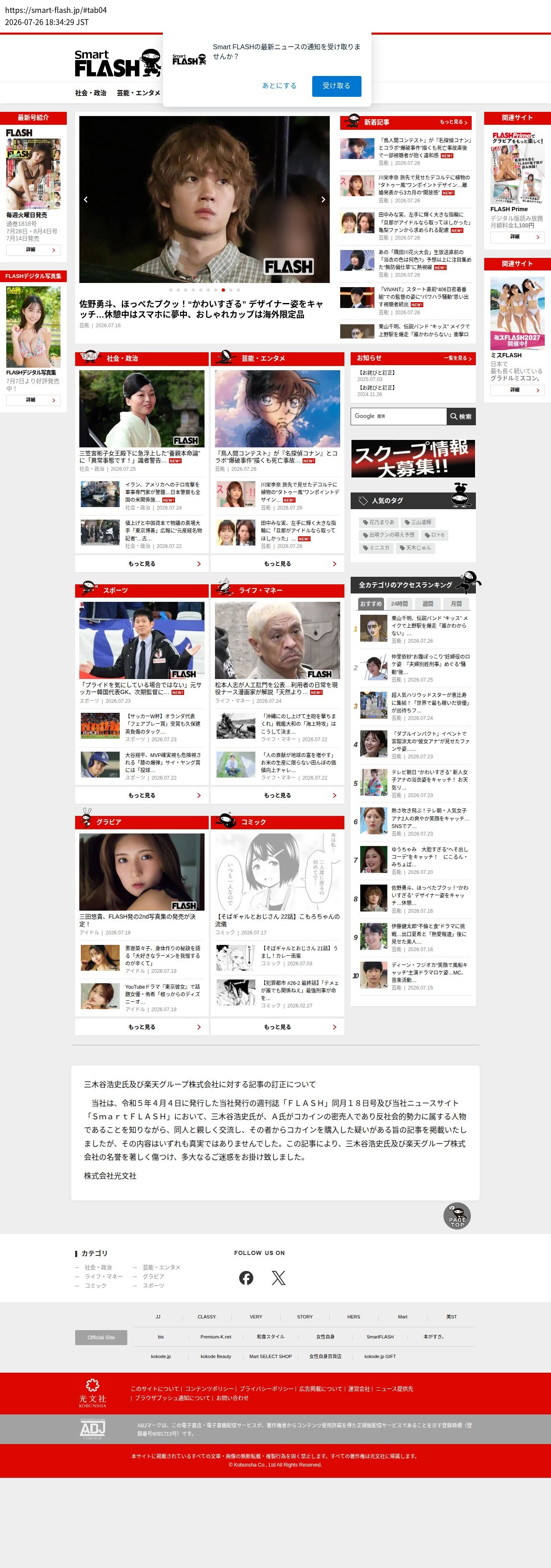Click the ABJ mark logo
551x1568 pixels.
(x=93, y=1429)
